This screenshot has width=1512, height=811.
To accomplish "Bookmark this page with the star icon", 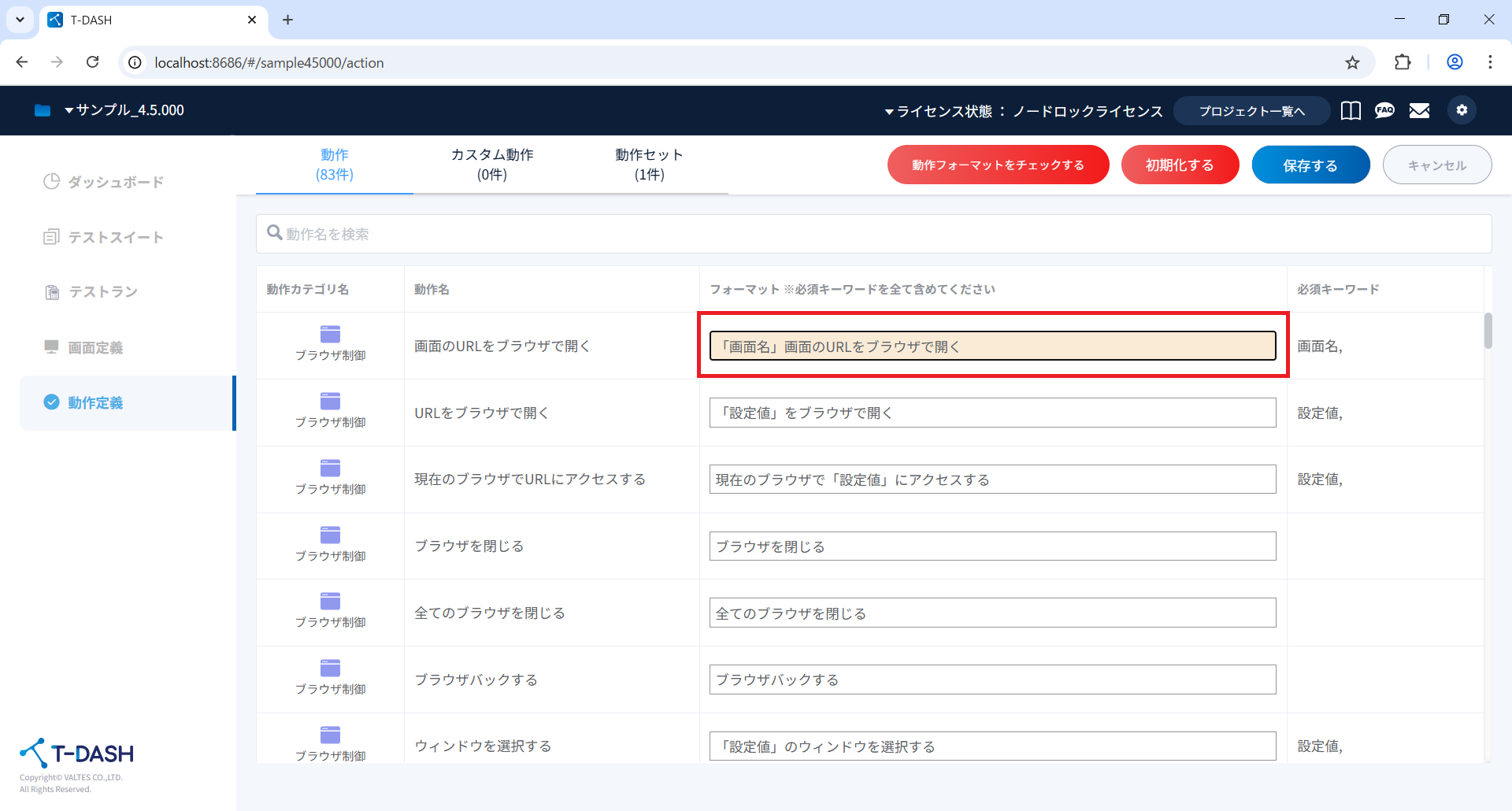I will pos(1352,63).
